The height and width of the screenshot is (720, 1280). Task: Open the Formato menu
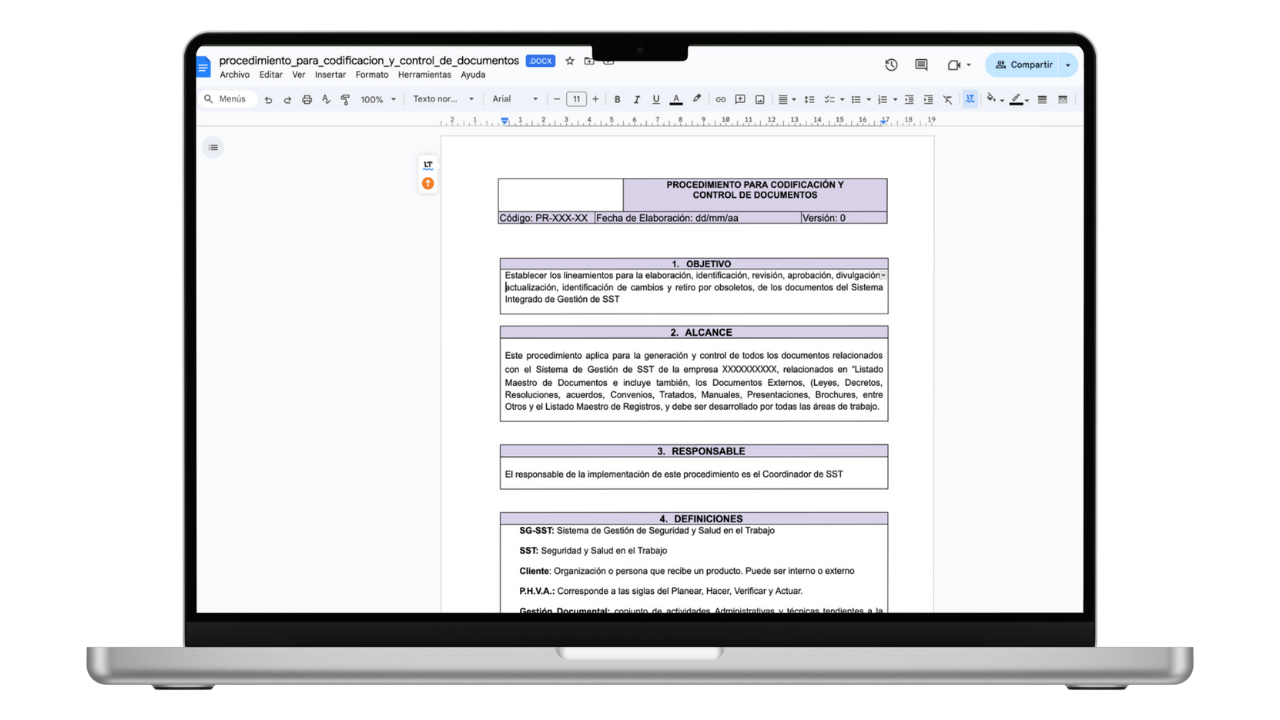tap(372, 74)
